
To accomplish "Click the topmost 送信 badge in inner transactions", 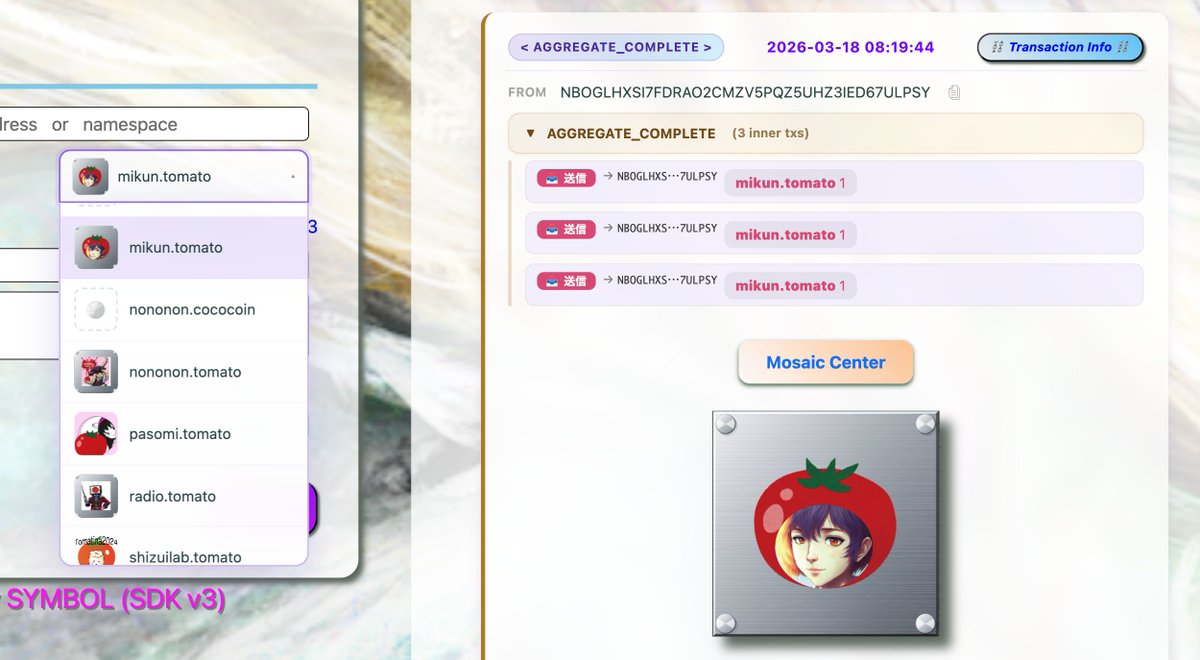I will [566, 178].
